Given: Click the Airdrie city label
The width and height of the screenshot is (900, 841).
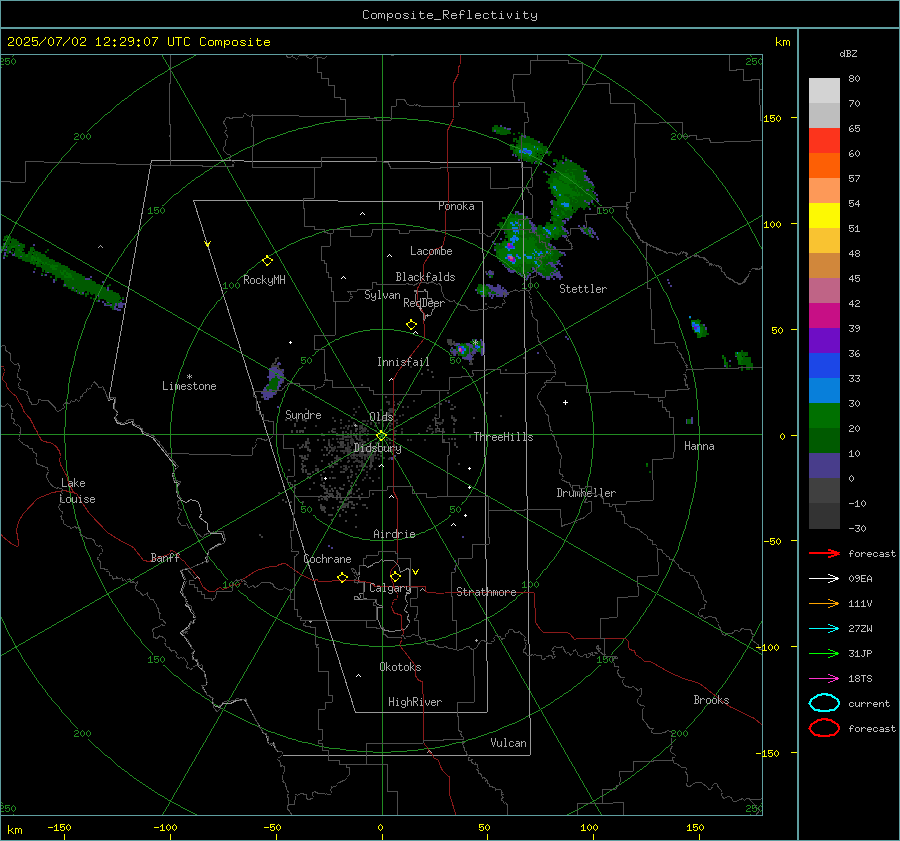Looking at the screenshot, I should pos(394,534).
